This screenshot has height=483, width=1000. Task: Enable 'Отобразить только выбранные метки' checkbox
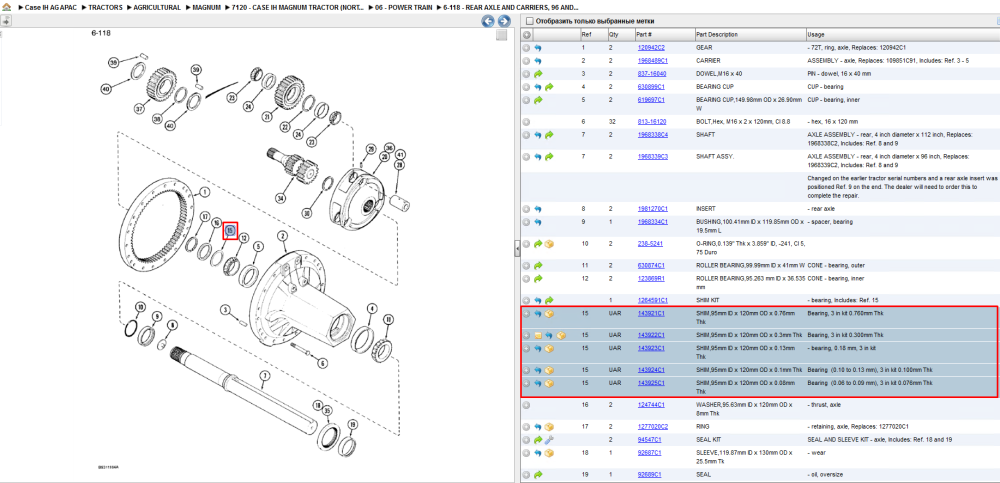click(x=529, y=21)
